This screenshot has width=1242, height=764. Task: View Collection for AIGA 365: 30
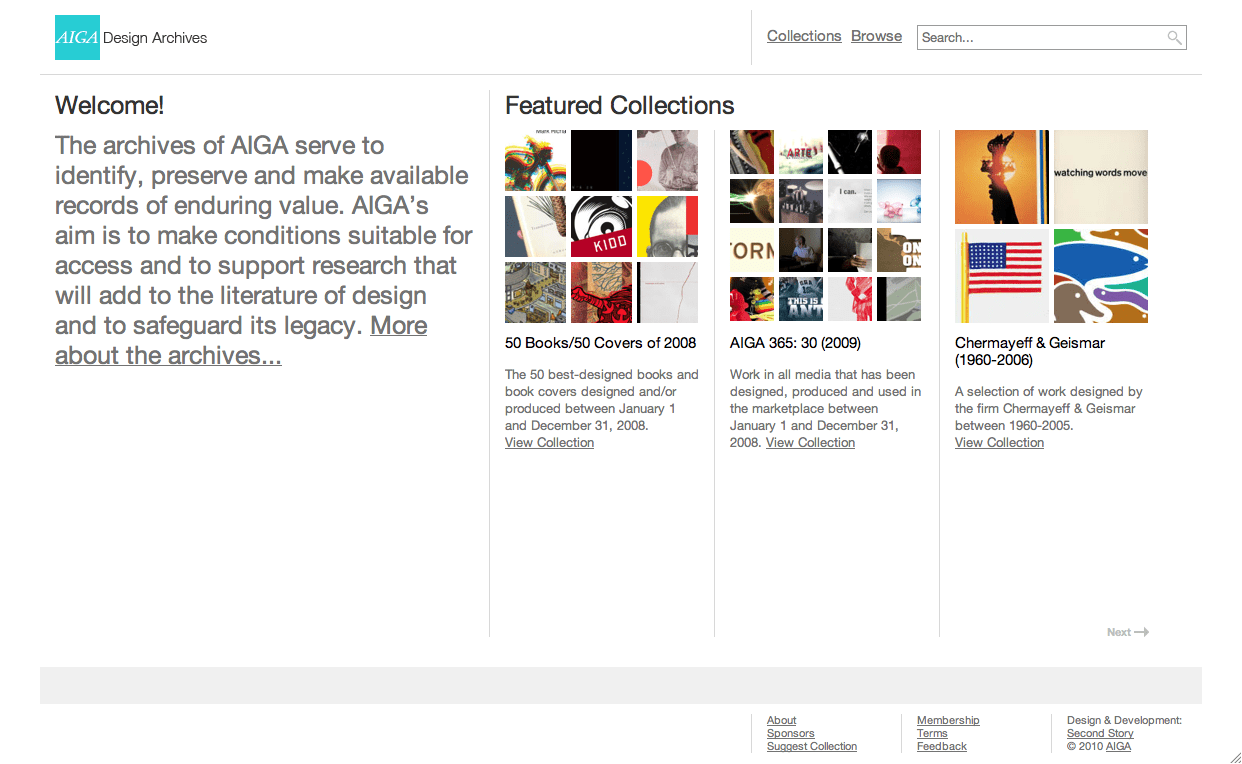tap(810, 443)
